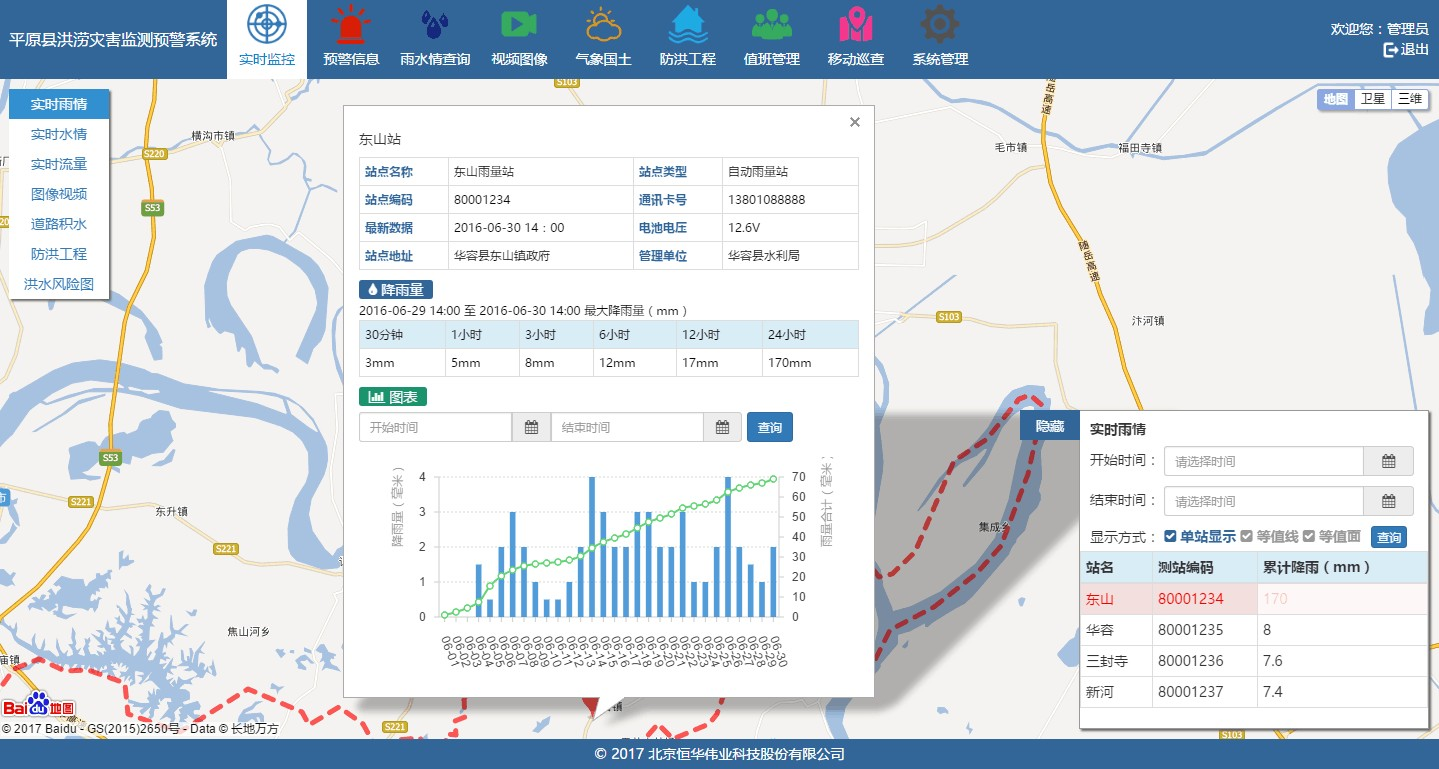The image size is (1439, 769).
Task: Toggle the 等值线 checkbox
Action: pyautogui.click(x=1246, y=537)
